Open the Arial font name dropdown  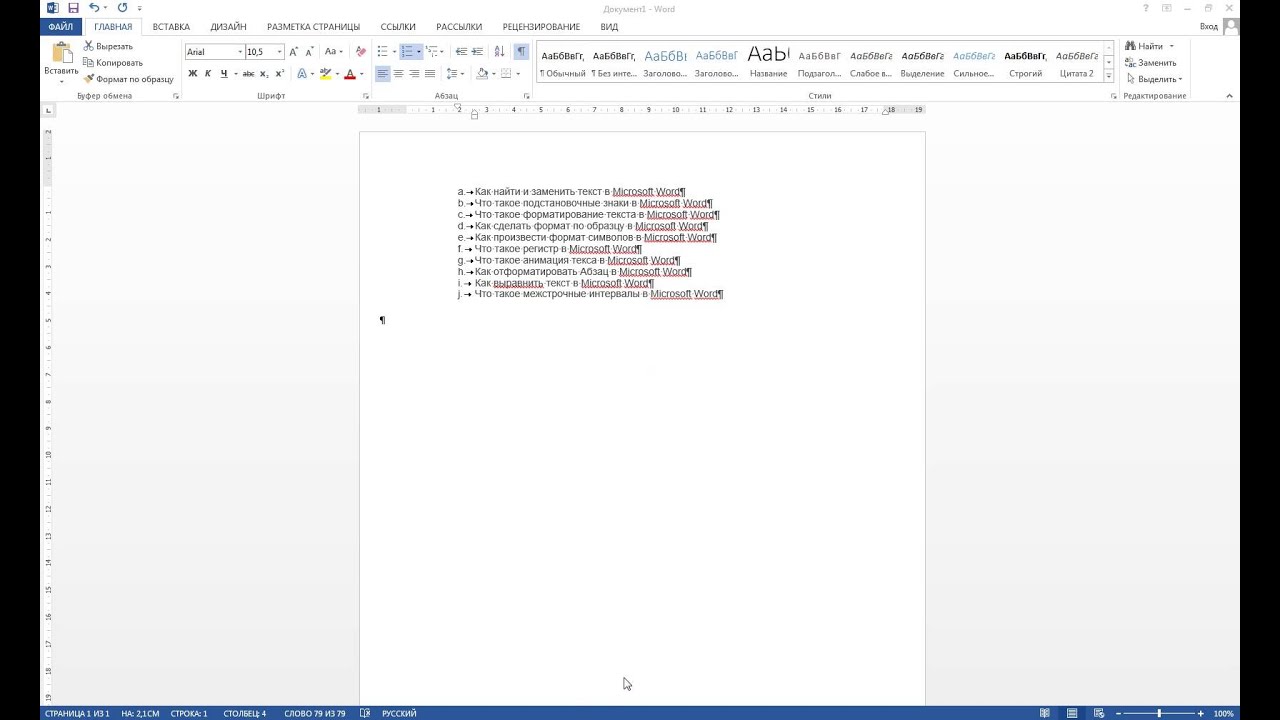click(240, 52)
